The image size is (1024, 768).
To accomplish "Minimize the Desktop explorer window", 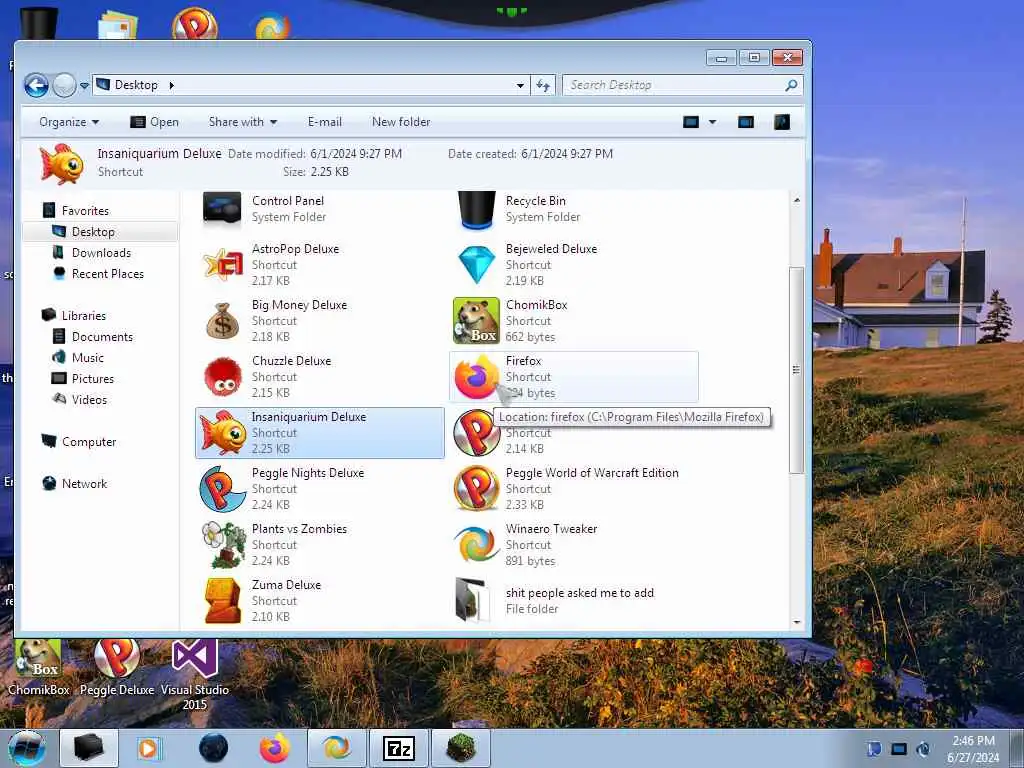I will [721, 58].
